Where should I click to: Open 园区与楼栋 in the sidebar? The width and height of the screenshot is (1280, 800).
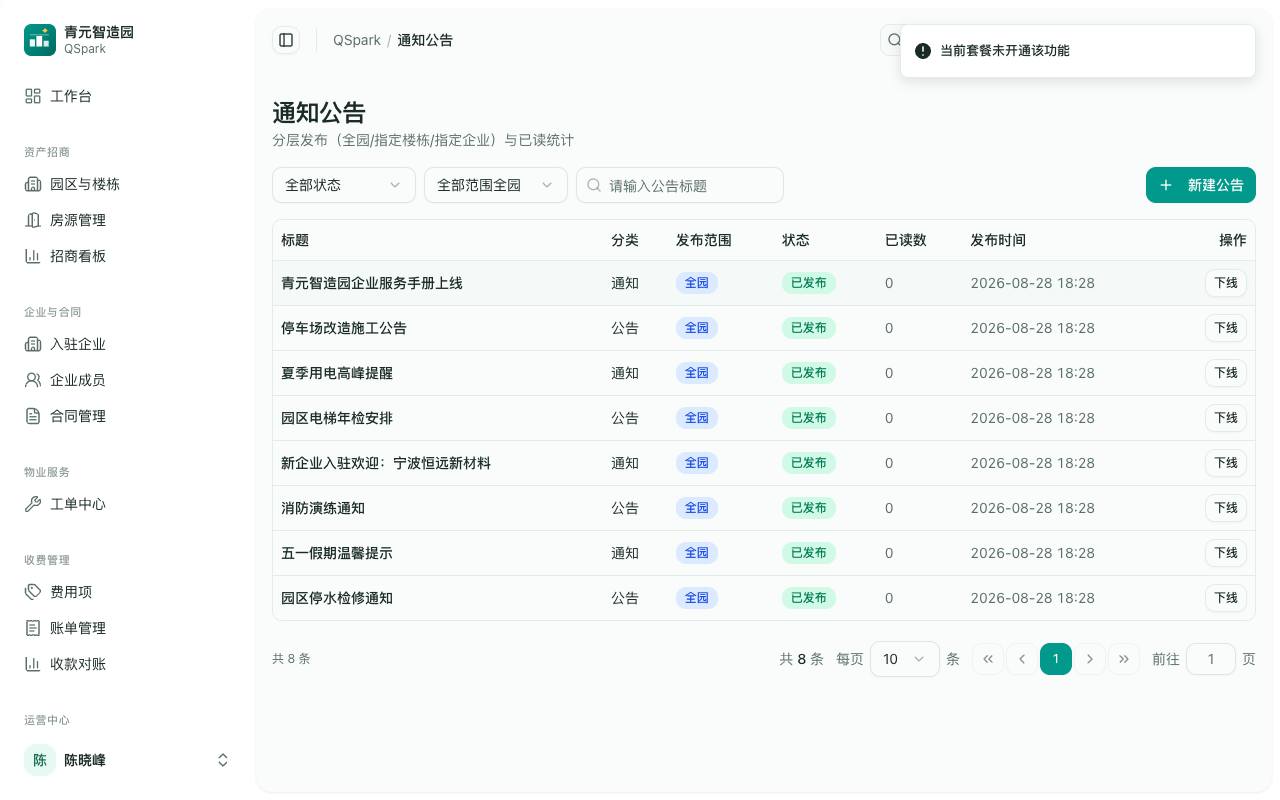point(128,184)
